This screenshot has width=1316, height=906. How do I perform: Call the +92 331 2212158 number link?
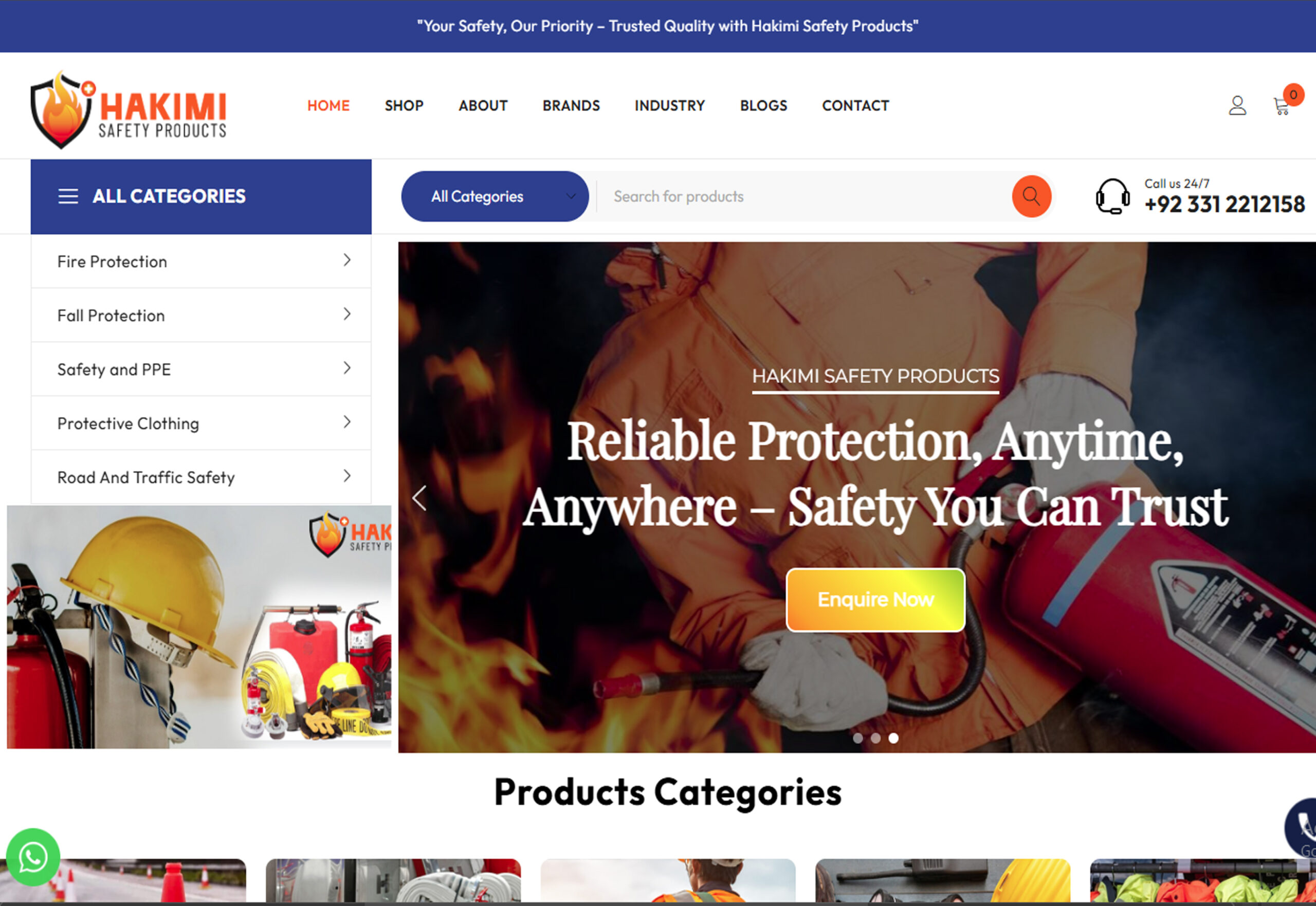pos(1224,205)
